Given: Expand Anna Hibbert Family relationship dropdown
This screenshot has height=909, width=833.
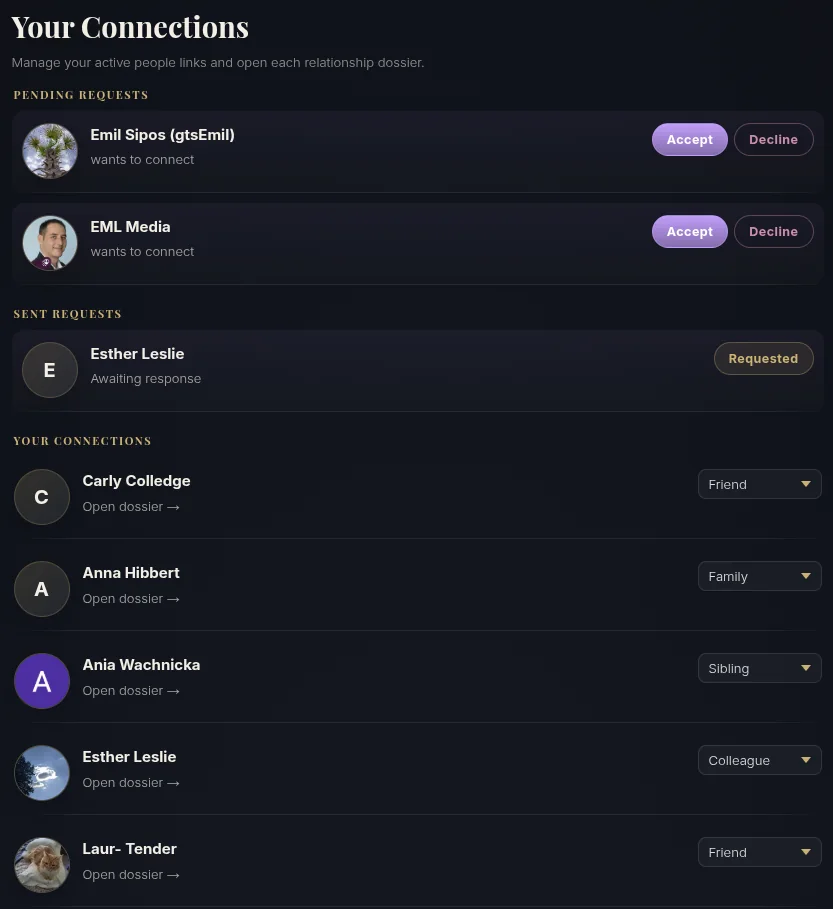Looking at the screenshot, I should (x=759, y=576).
